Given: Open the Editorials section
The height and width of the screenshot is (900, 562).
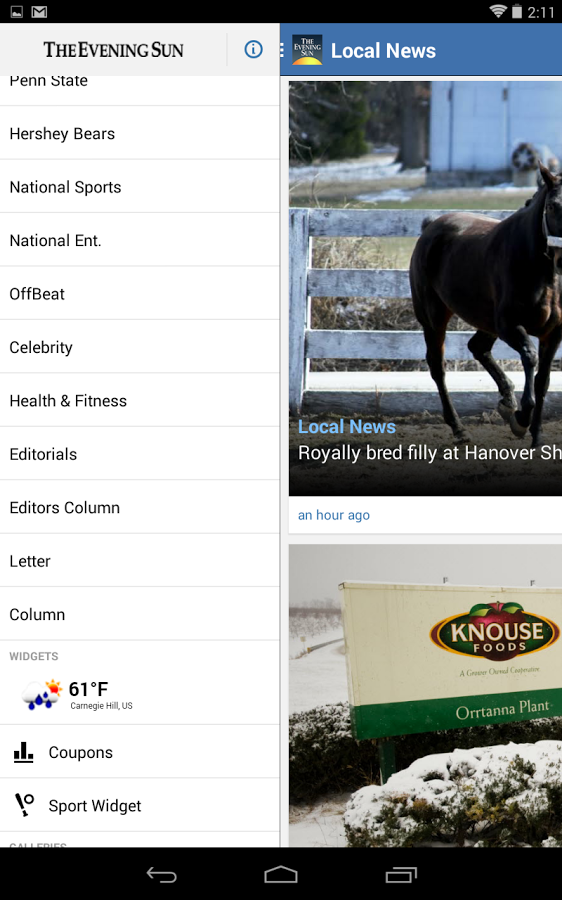Looking at the screenshot, I should 139,453.
